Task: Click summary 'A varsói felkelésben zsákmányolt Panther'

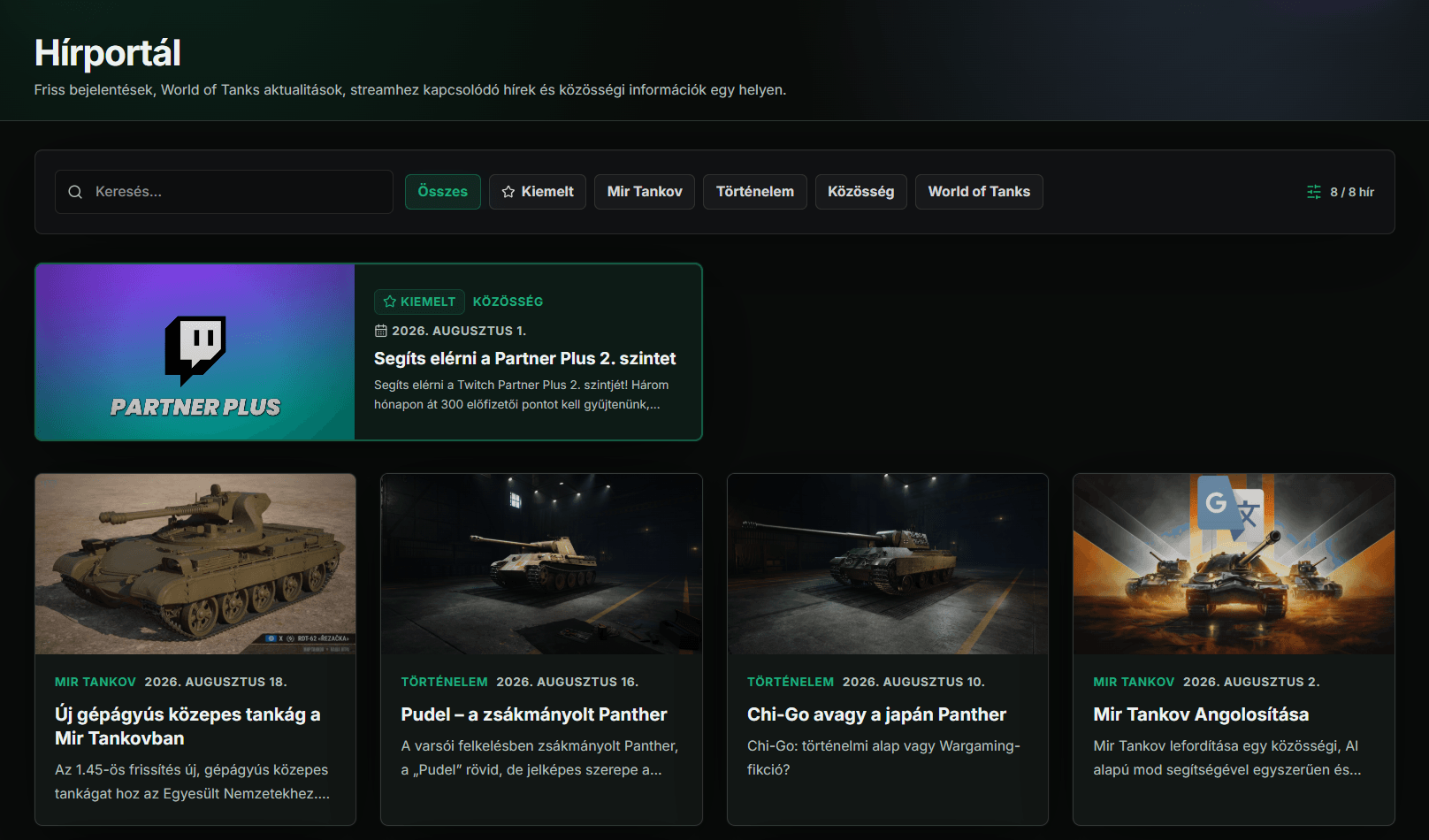Action: [539, 758]
